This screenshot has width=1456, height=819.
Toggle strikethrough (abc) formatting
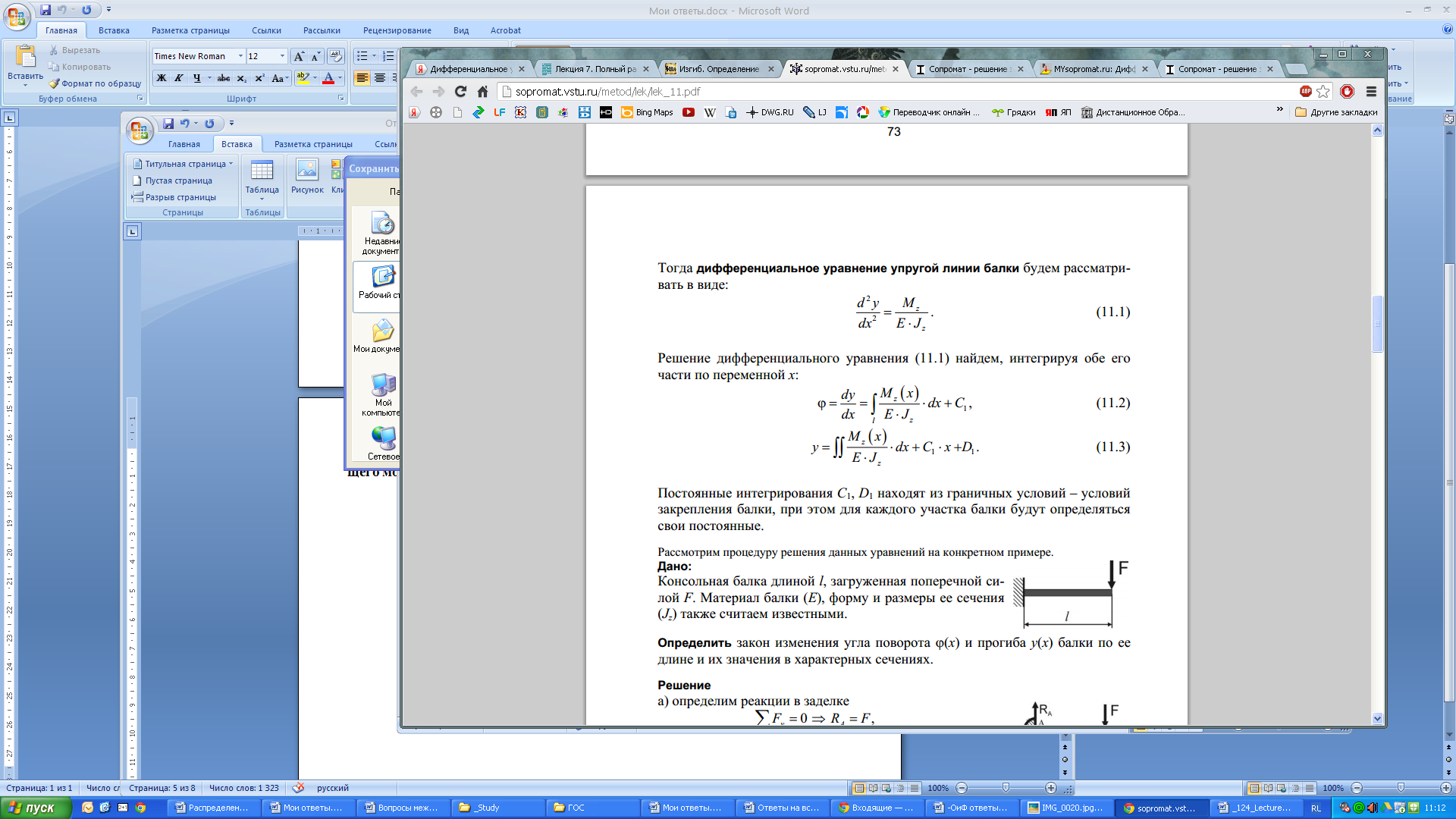pyautogui.click(x=224, y=78)
